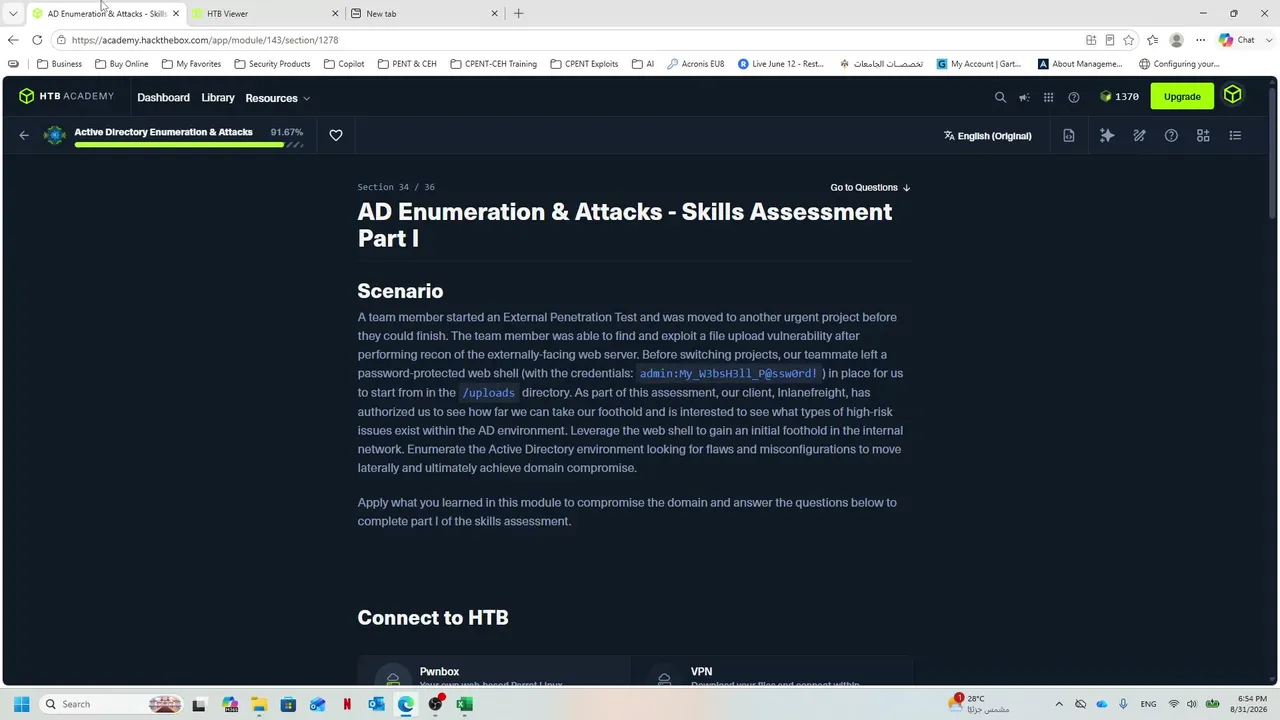Viewport: 1280px width, 720px height.
Task: Go back using the module back arrow
Action: [24, 136]
